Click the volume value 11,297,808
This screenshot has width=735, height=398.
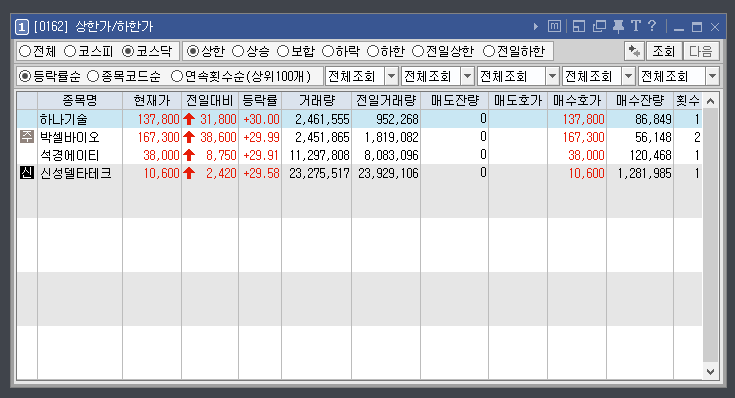(x=319, y=155)
